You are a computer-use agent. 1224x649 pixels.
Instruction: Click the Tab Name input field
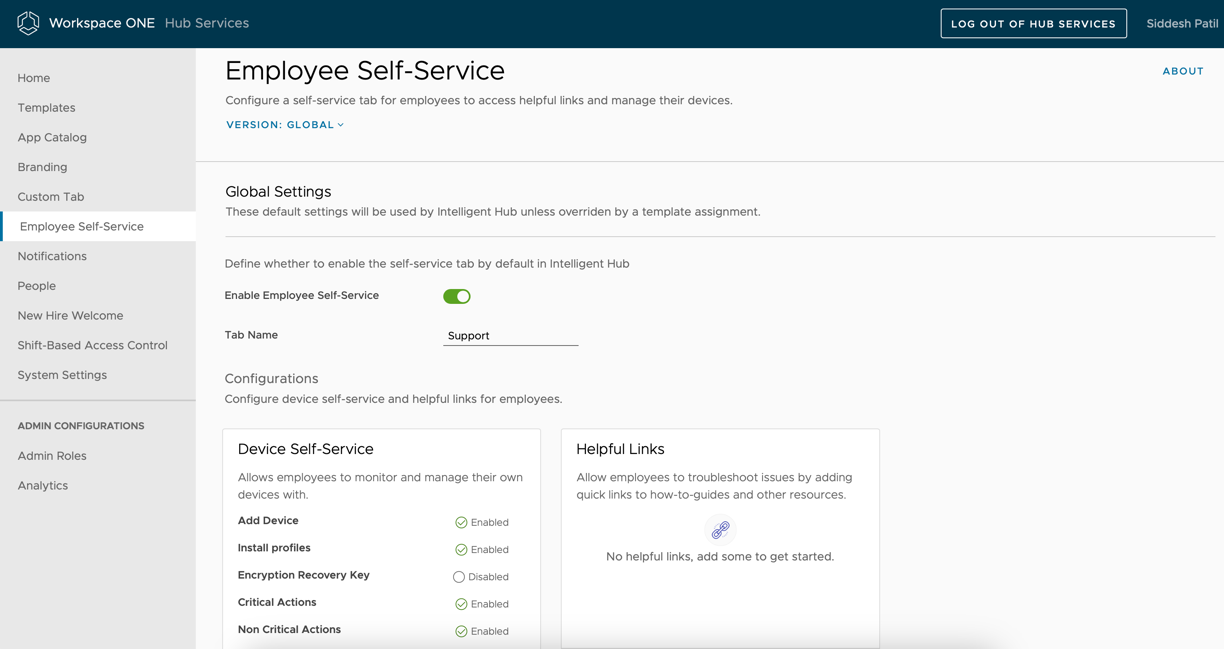pos(510,336)
